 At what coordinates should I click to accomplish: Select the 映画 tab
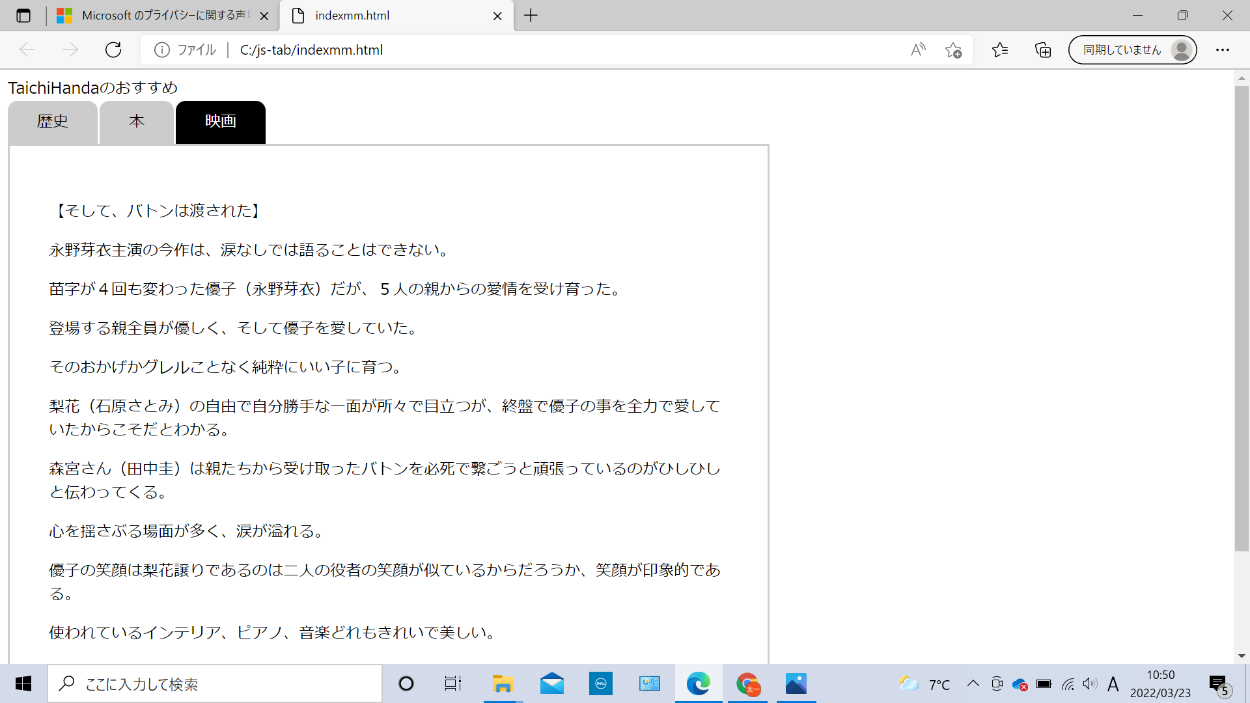tap(220, 122)
